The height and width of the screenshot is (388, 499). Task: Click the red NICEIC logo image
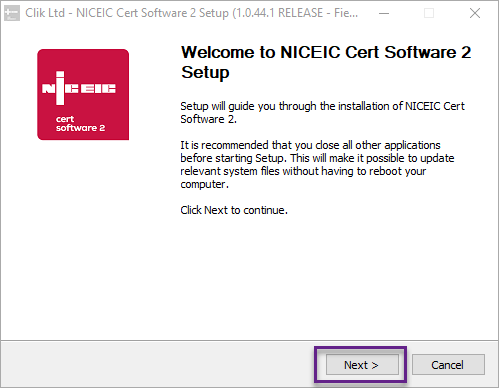pyautogui.click(x=83, y=95)
